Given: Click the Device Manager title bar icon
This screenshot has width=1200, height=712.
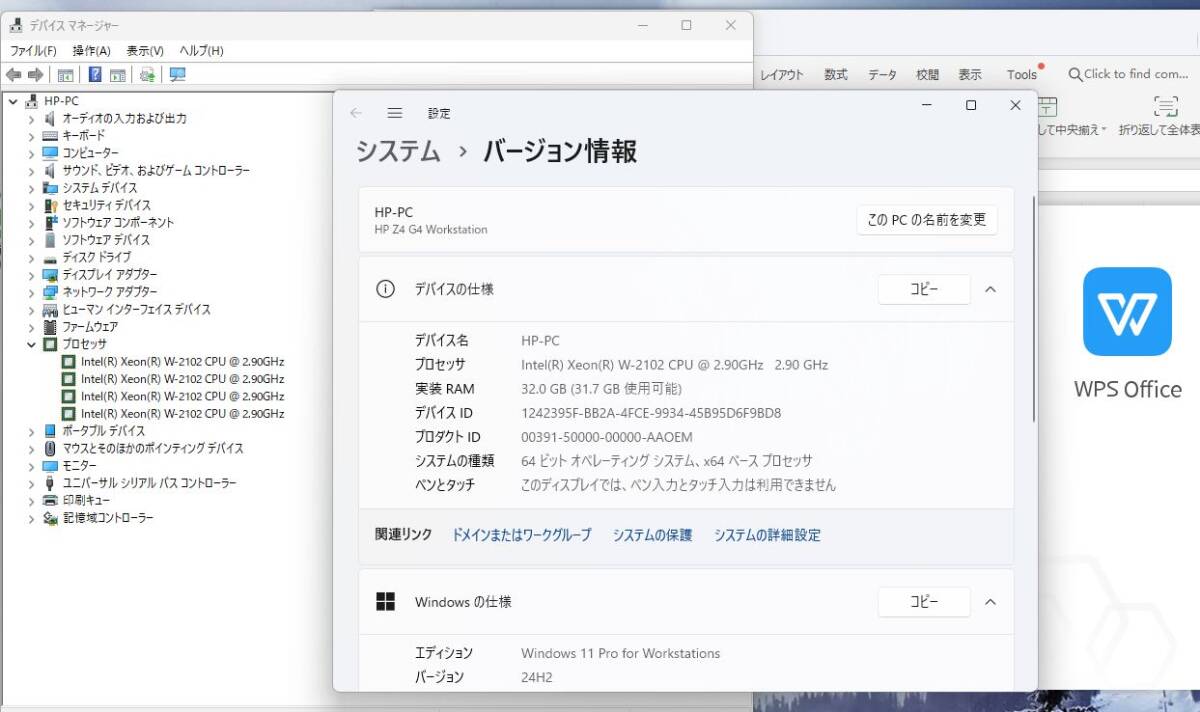Looking at the screenshot, I should pos(16,26).
